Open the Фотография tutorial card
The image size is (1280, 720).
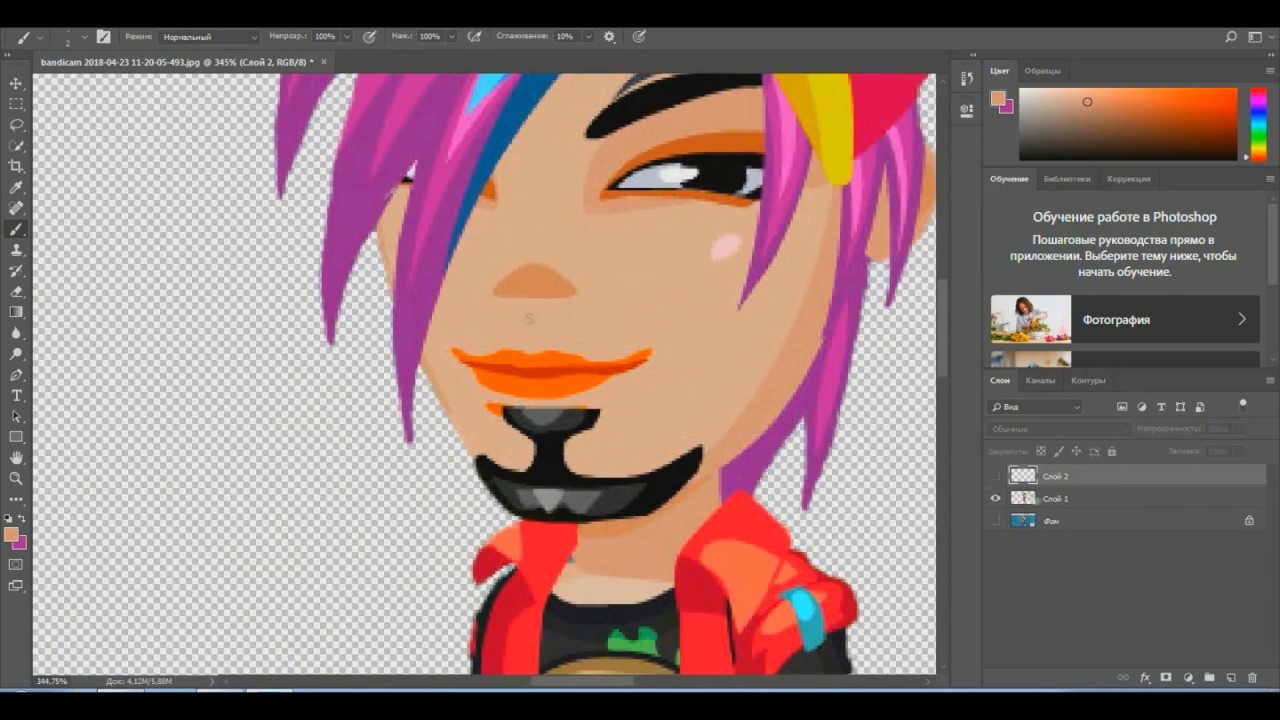[1125, 319]
